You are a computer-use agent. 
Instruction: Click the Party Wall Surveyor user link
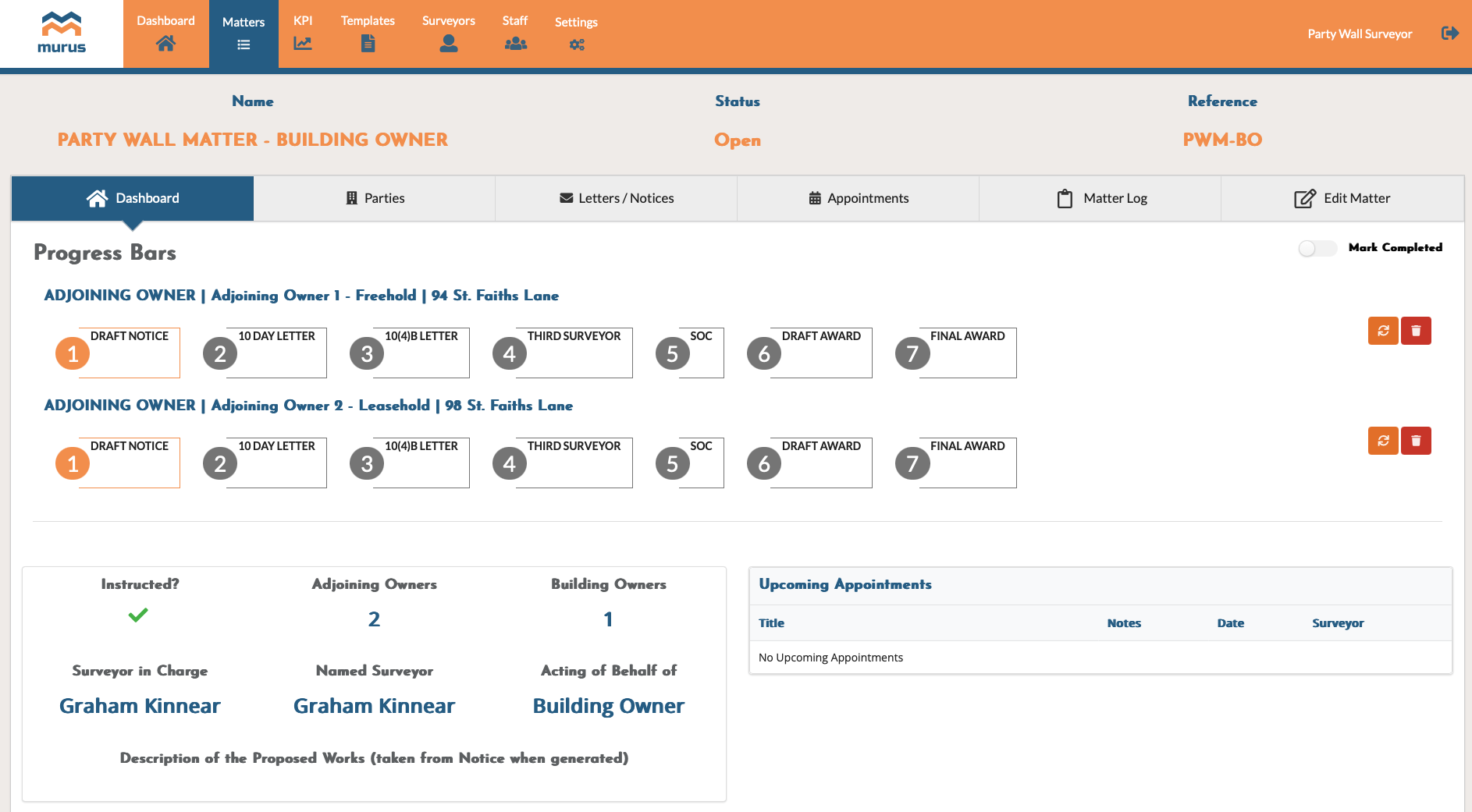(x=1360, y=34)
